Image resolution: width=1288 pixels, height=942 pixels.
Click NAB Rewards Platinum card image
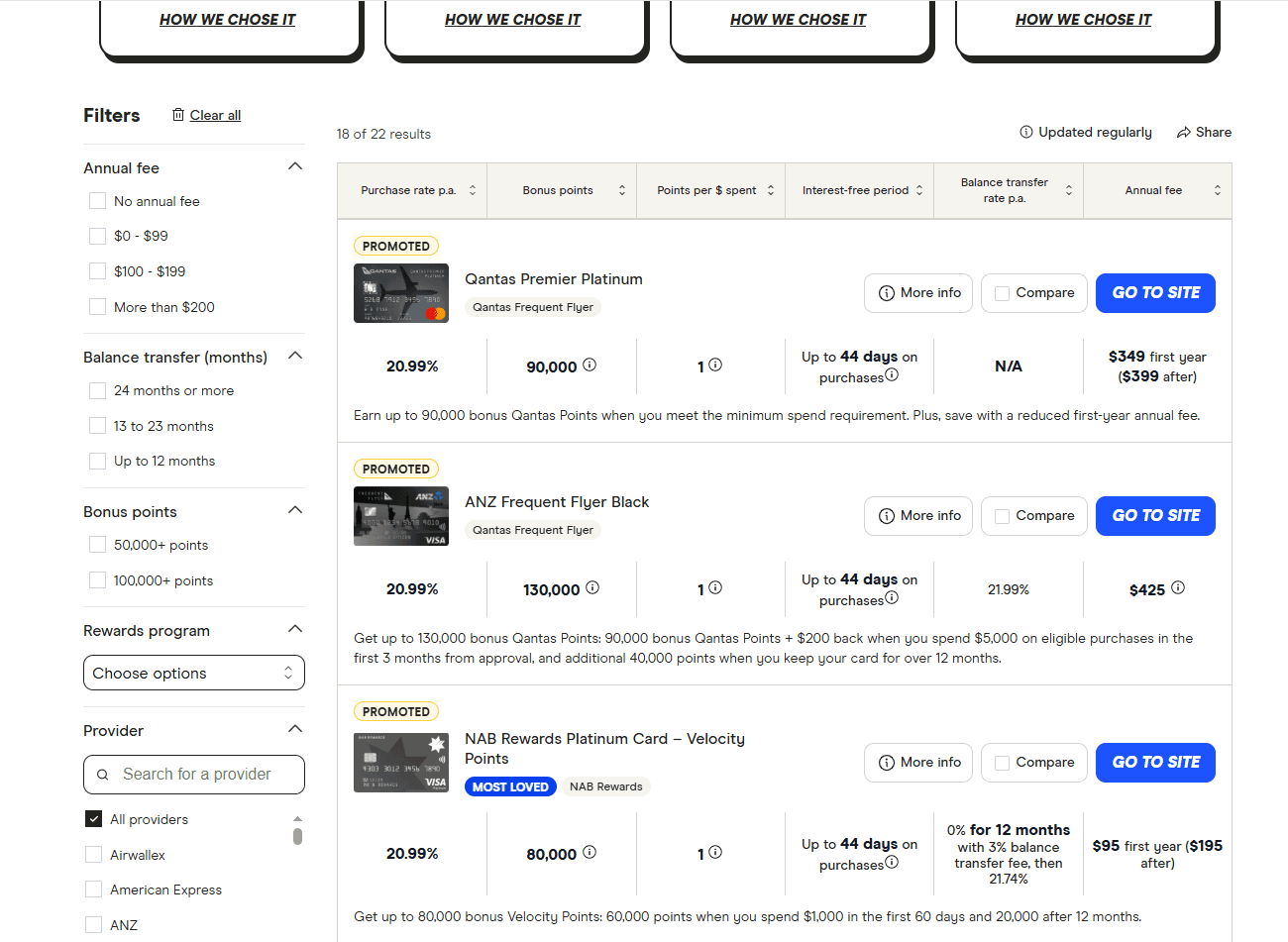(x=401, y=763)
